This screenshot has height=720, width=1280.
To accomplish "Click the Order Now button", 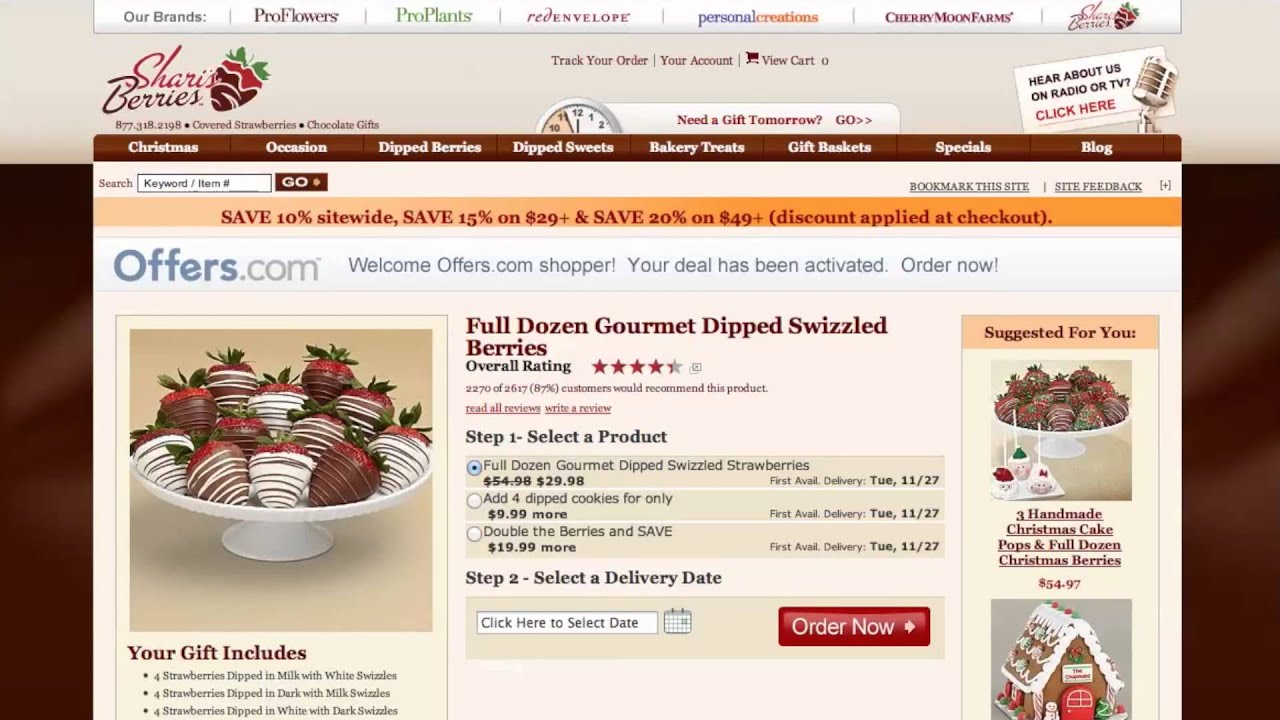I will tap(854, 626).
